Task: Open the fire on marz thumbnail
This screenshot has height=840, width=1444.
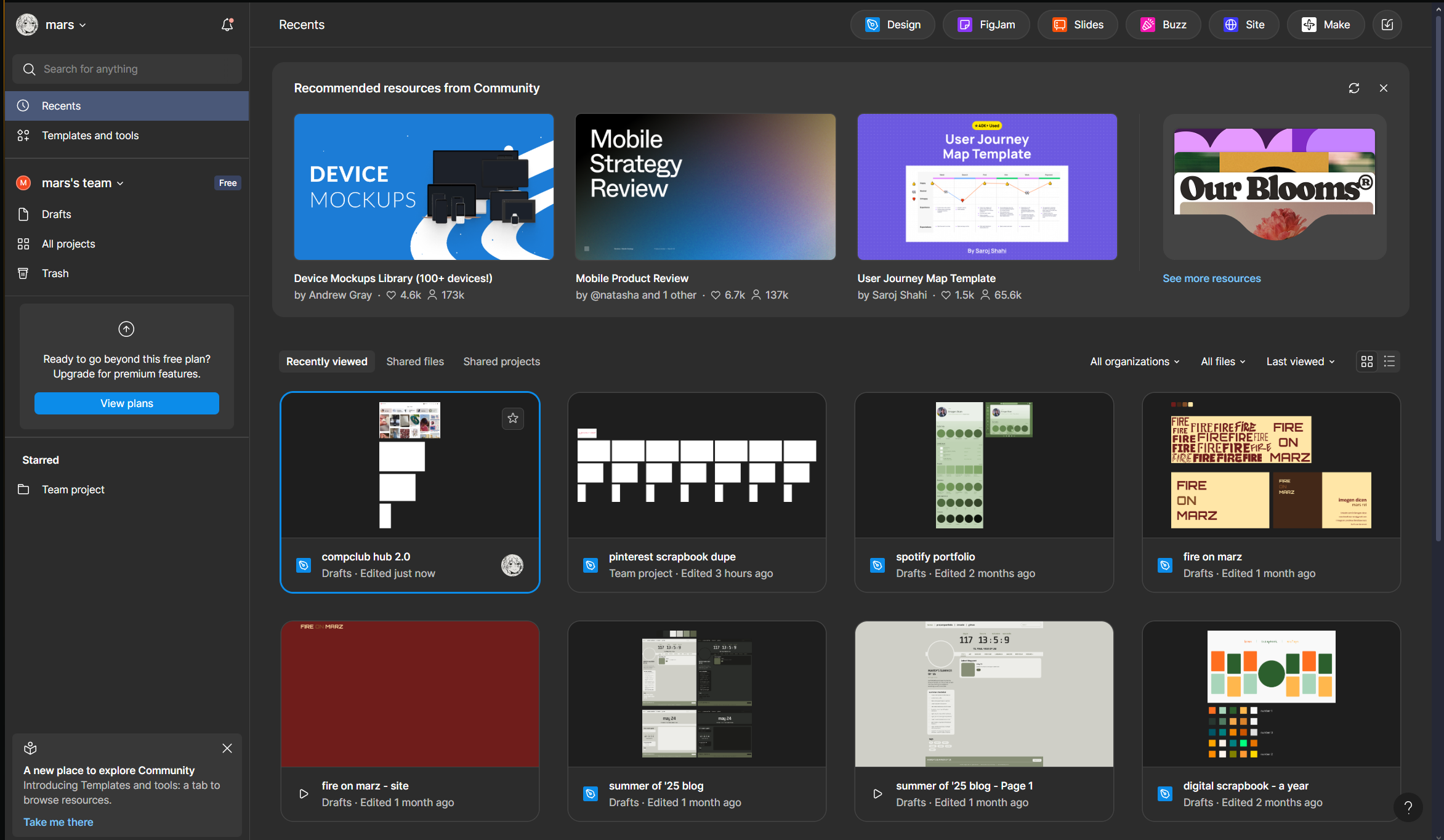Action: [1271, 466]
